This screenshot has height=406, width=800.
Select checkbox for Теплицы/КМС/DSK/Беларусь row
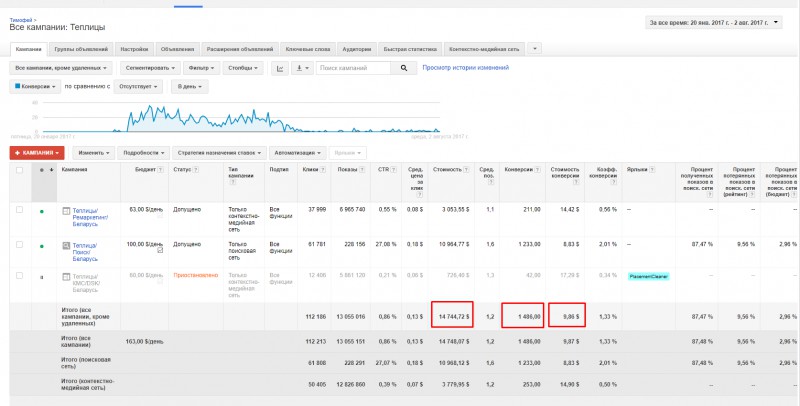pyautogui.click(x=19, y=275)
